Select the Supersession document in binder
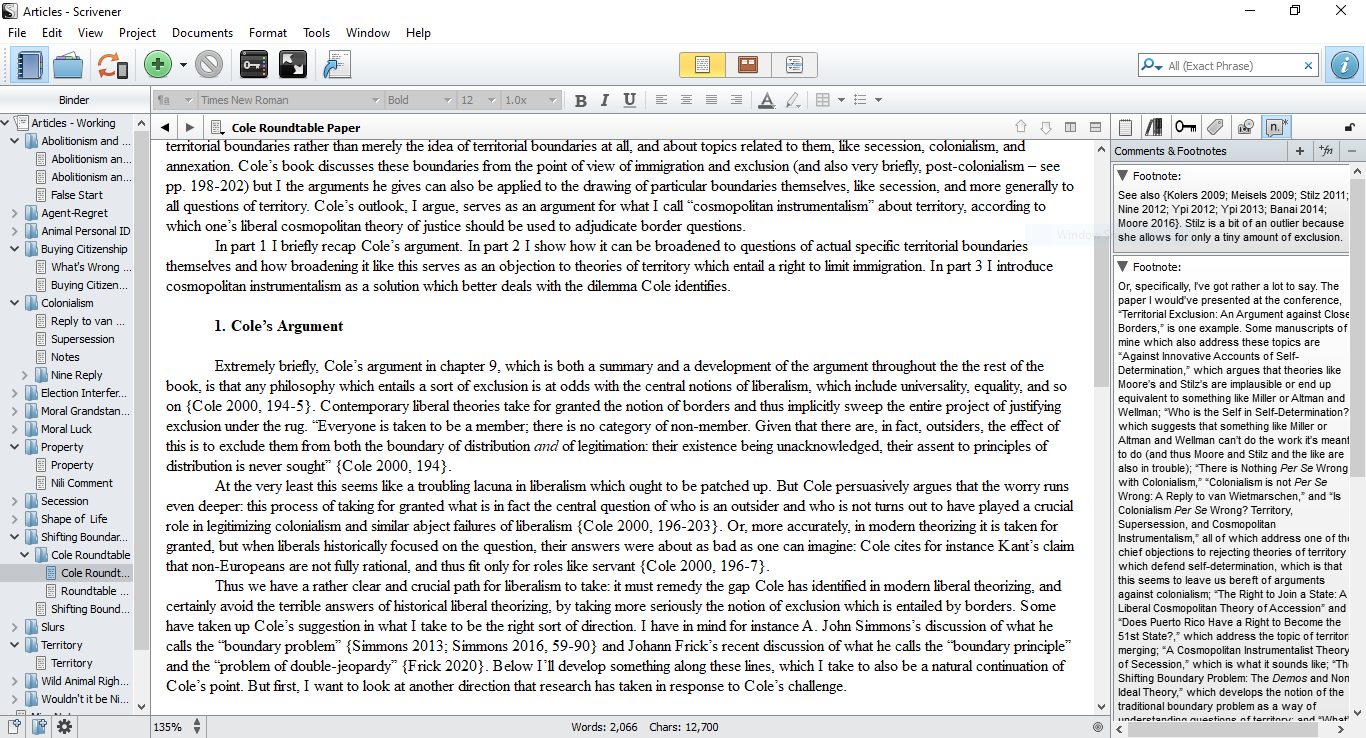This screenshot has height=738, width=1366. (83, 339)
